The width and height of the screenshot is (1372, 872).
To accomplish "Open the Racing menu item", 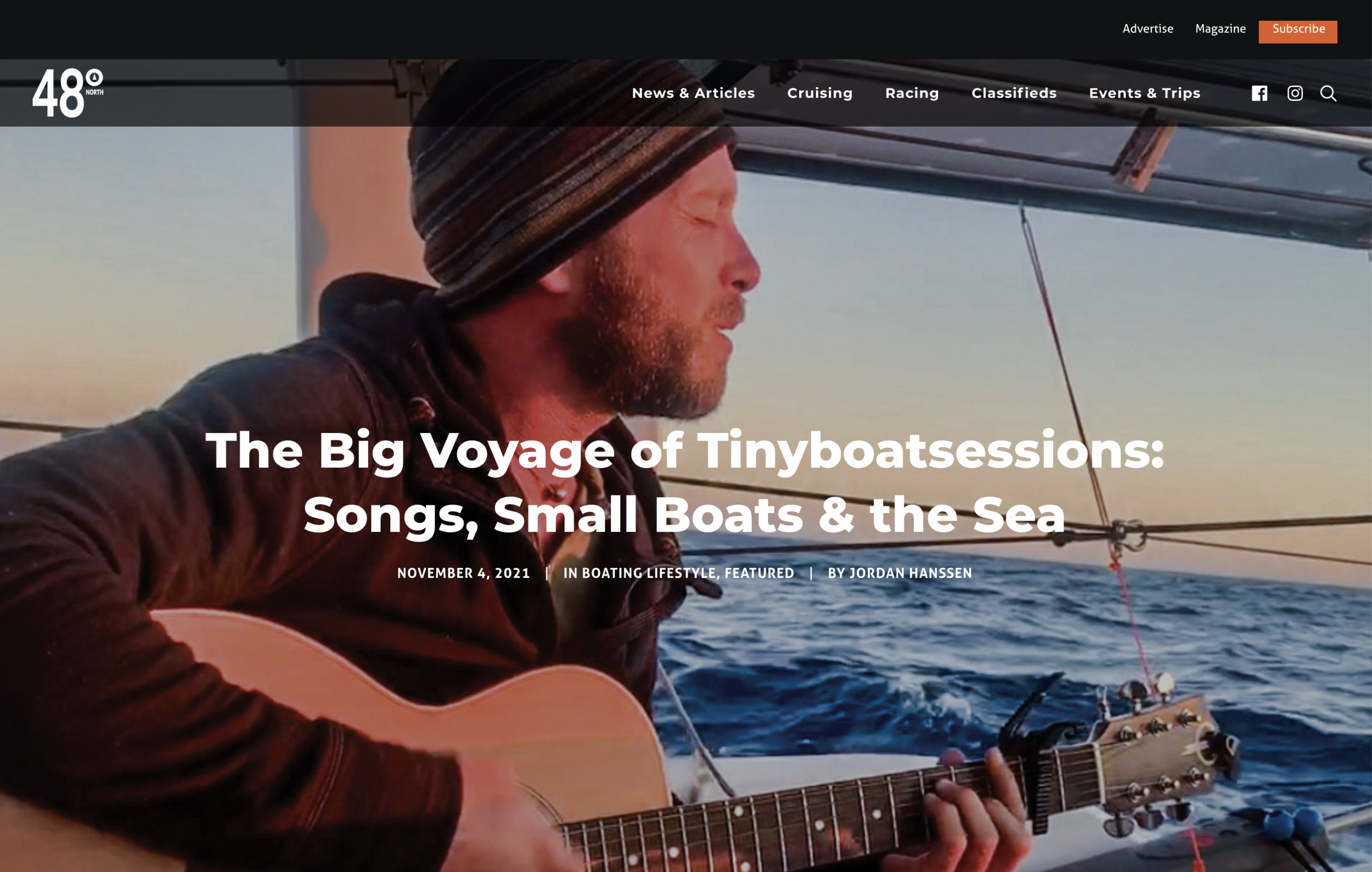I will tap(912, 93).
